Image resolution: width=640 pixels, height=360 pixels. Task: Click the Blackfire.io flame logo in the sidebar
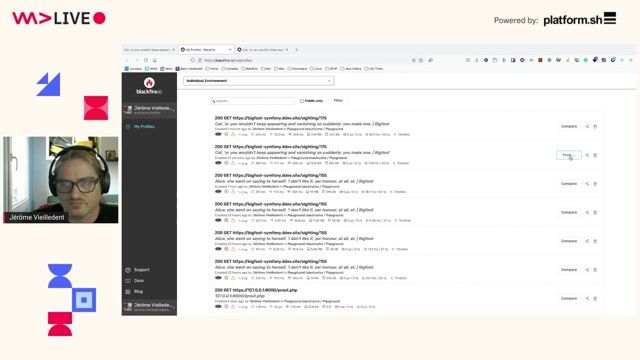point(149,83)
